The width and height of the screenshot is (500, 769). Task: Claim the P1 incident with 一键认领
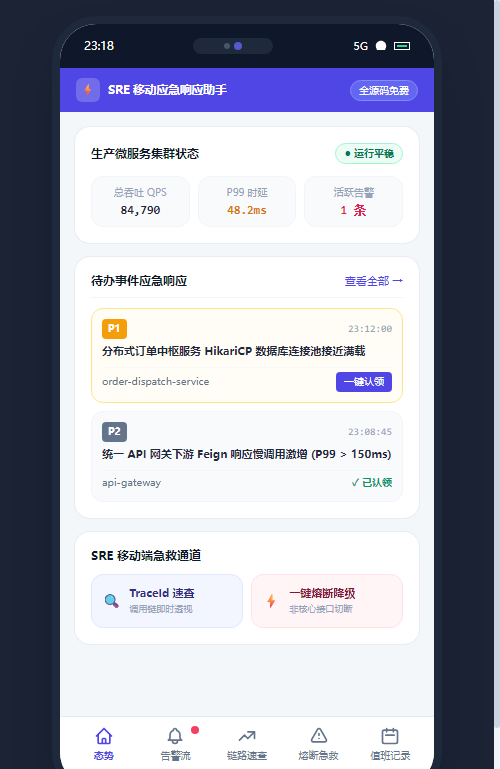[364, 382]
